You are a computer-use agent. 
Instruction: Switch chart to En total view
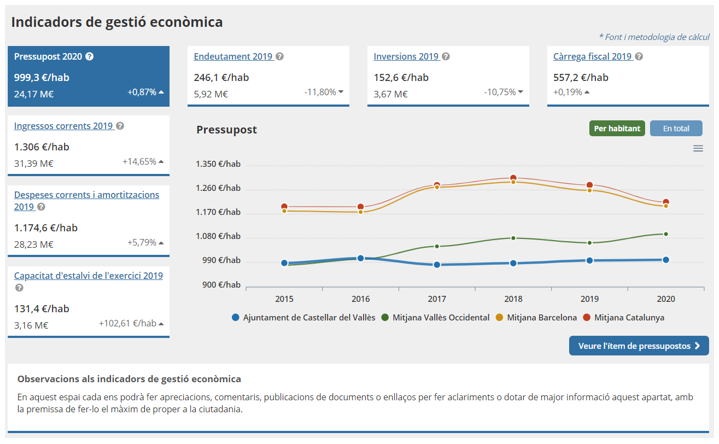coord(676,129)
